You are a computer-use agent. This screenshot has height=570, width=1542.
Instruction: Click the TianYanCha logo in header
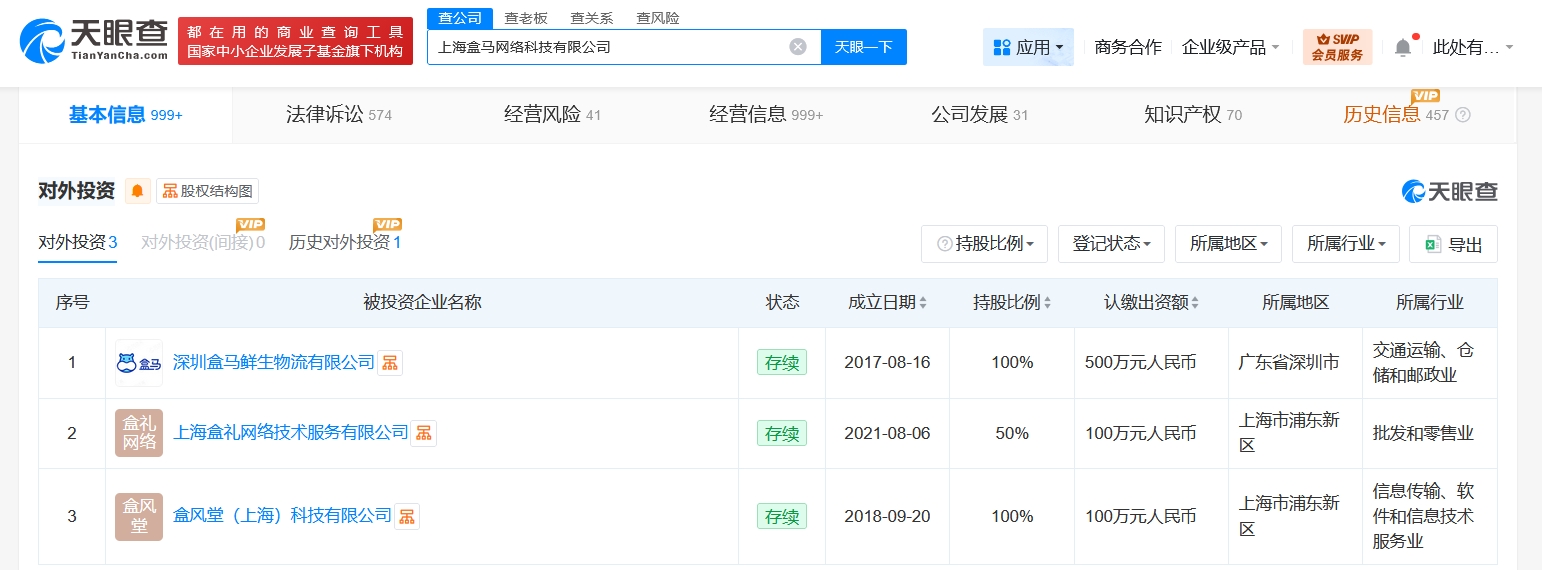(x=94, y=41)
